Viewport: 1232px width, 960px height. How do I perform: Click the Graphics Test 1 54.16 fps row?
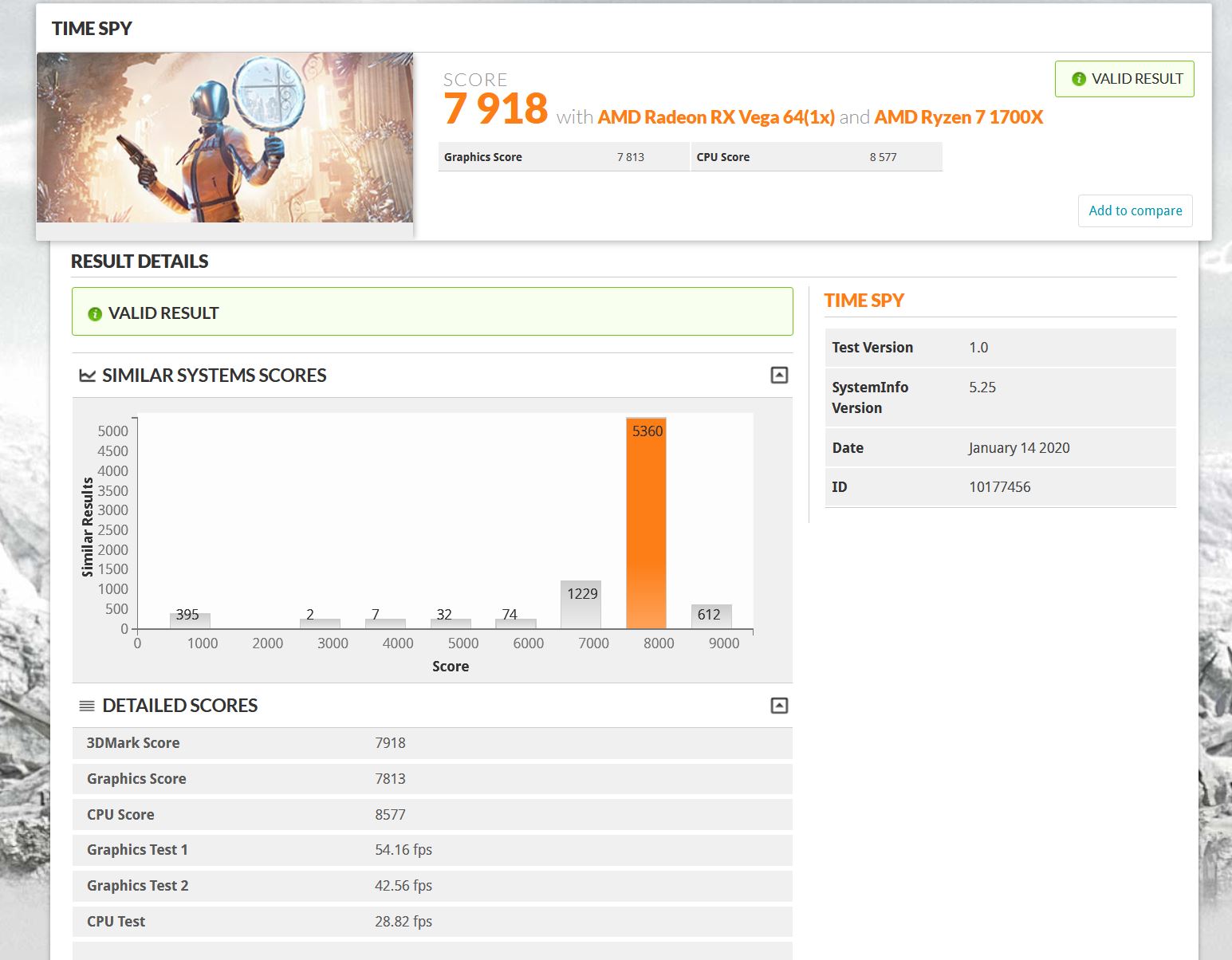coord(432,850)
